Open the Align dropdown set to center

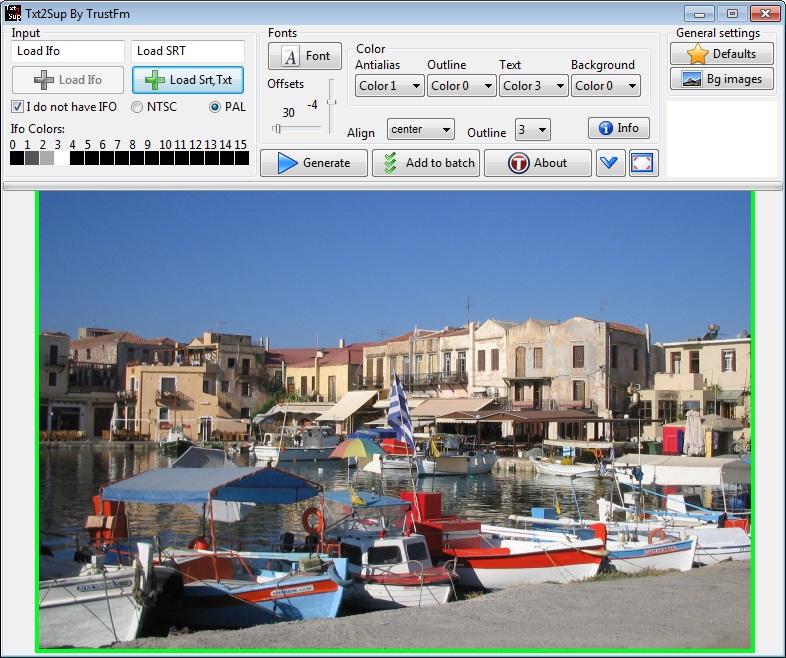tap(420, 129)
